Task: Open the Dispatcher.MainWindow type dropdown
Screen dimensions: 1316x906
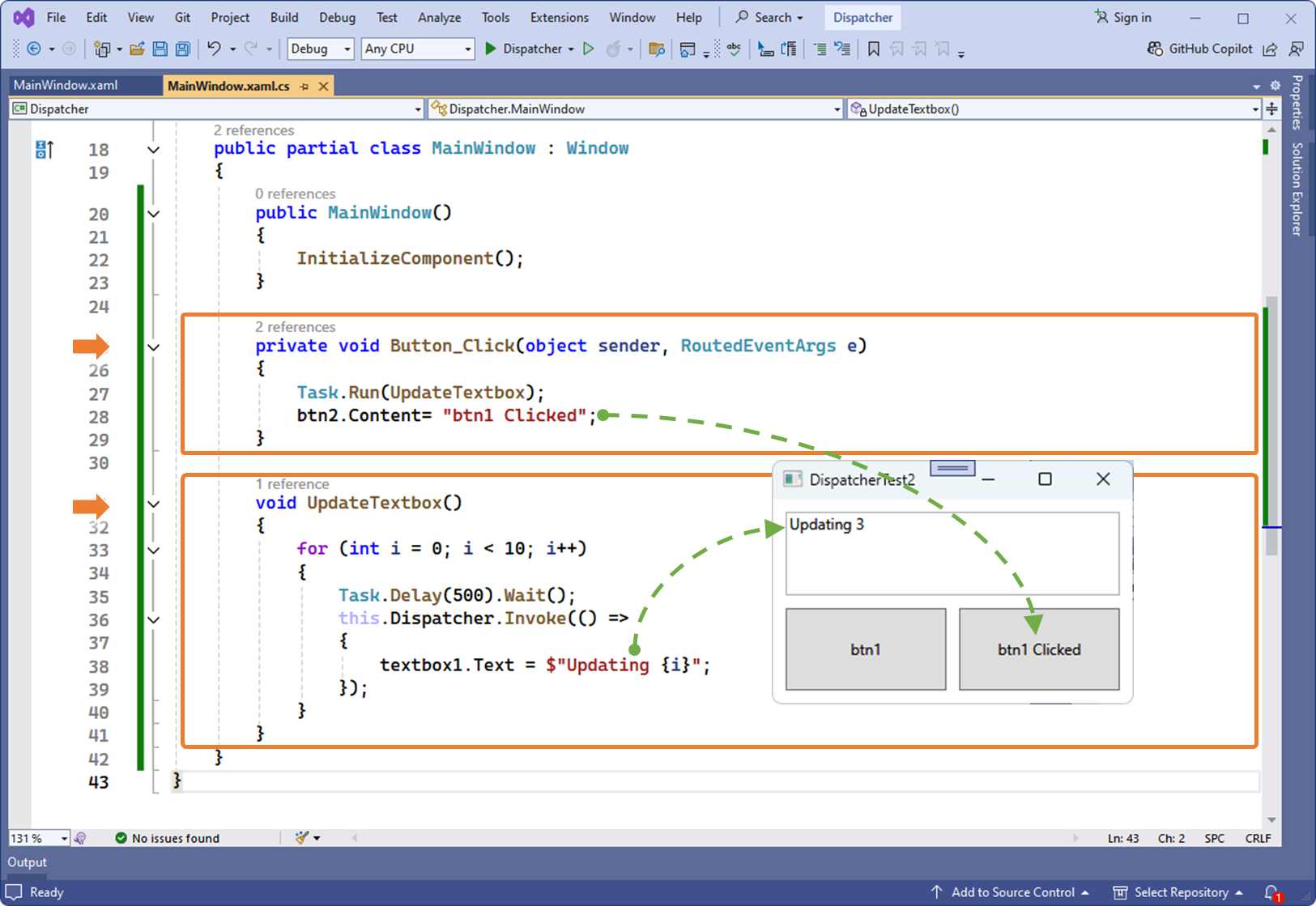Action: coord(636,108)
